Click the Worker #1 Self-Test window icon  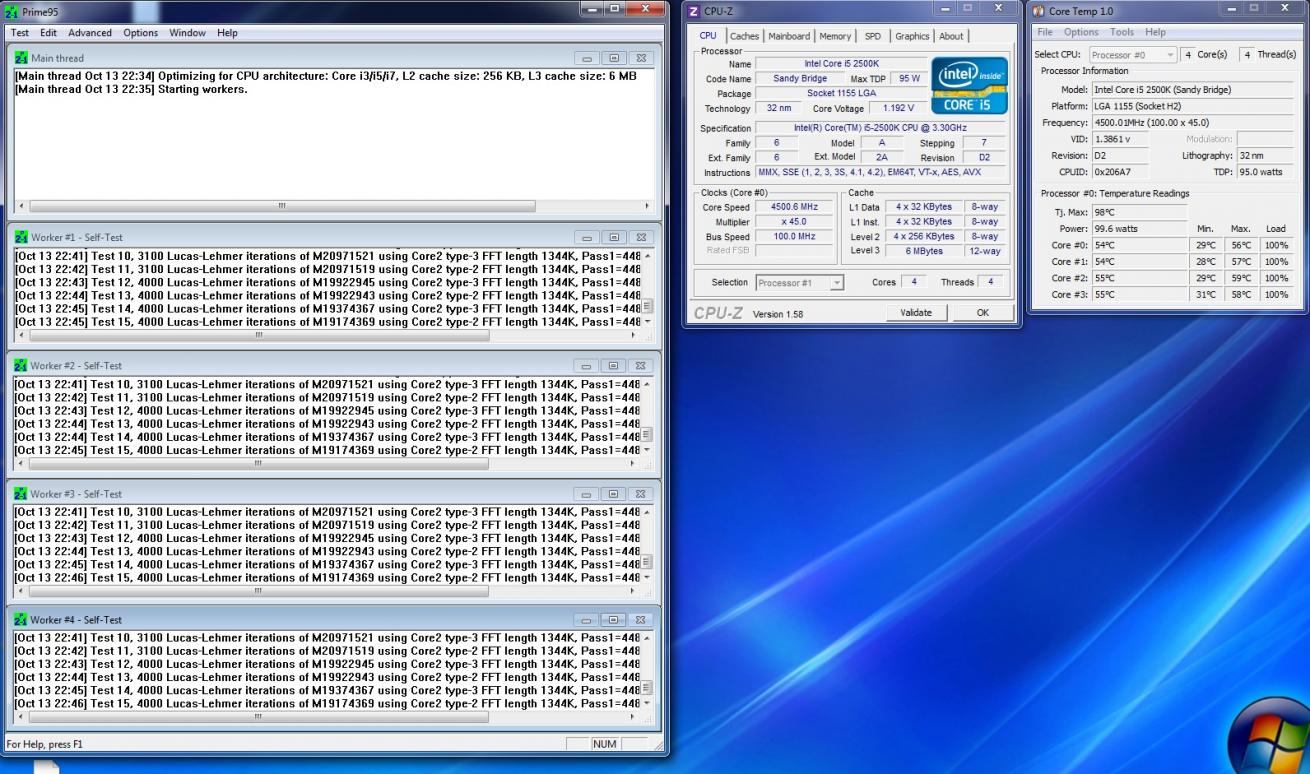21,238
